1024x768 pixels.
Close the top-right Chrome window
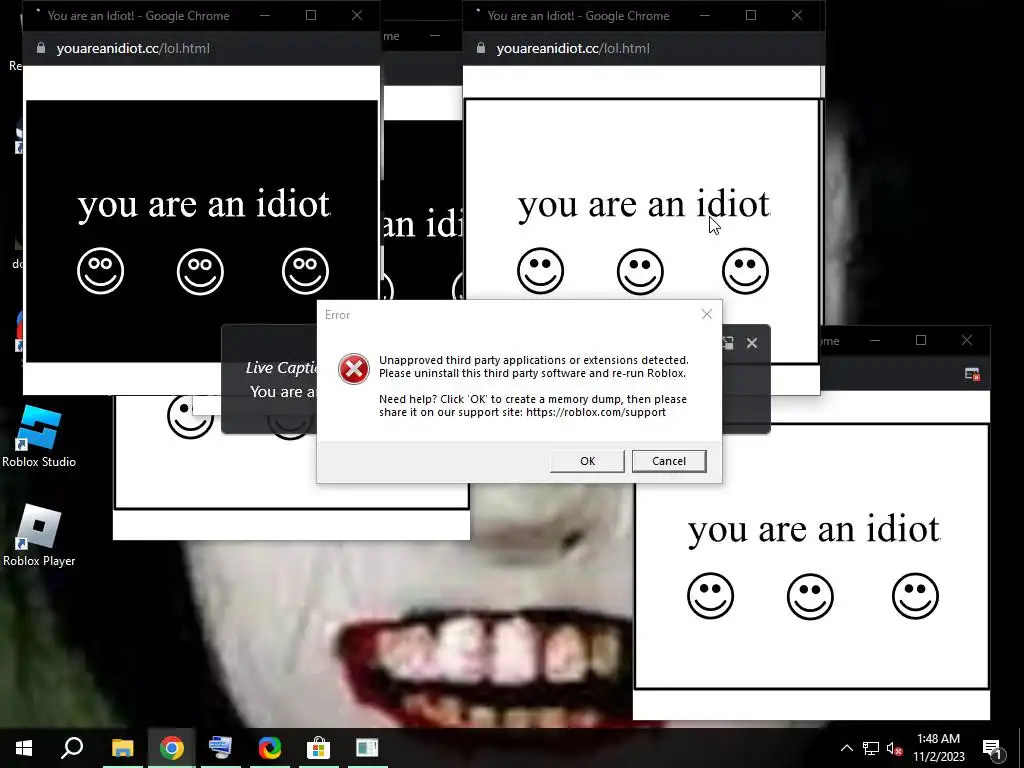tap(797, 15)
